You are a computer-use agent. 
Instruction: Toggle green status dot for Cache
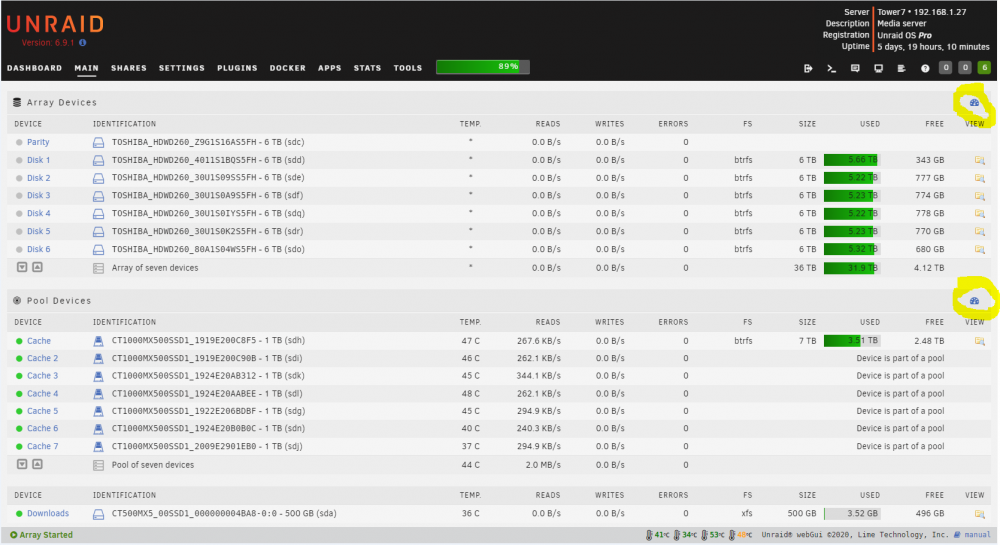tap(19, 342)
